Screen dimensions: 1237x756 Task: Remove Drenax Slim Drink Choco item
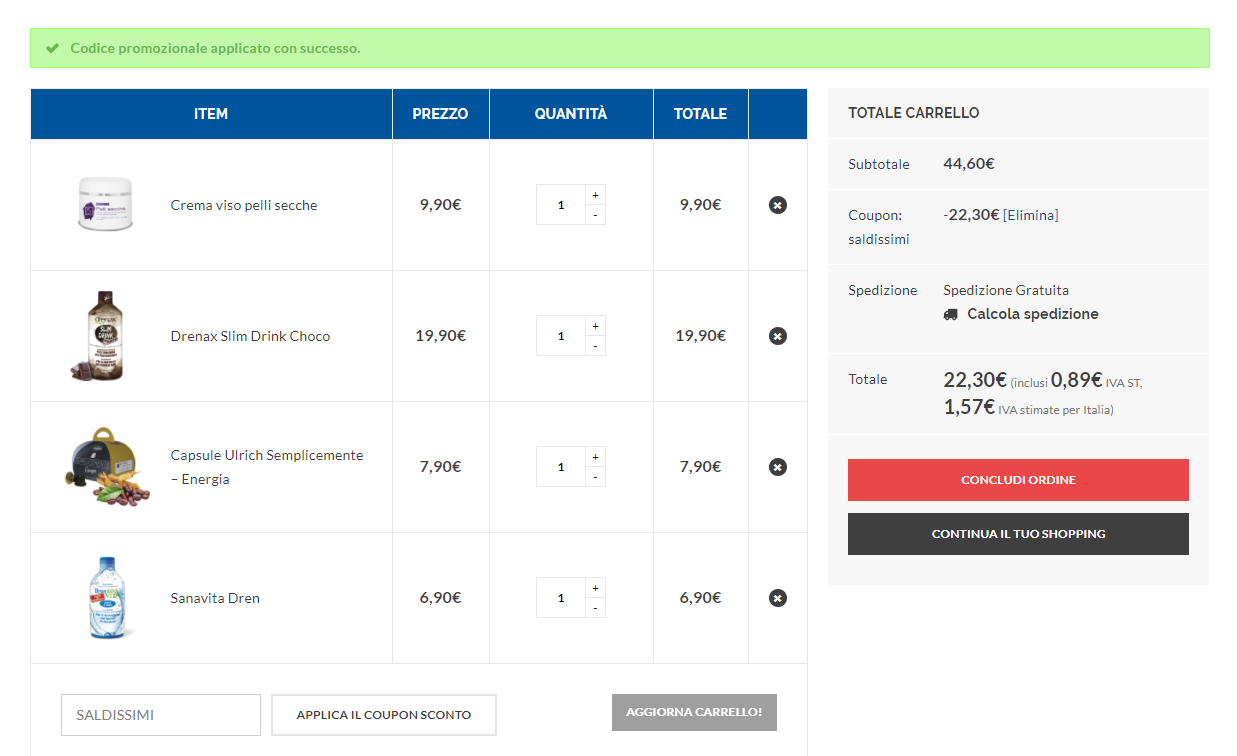[777, 336]
